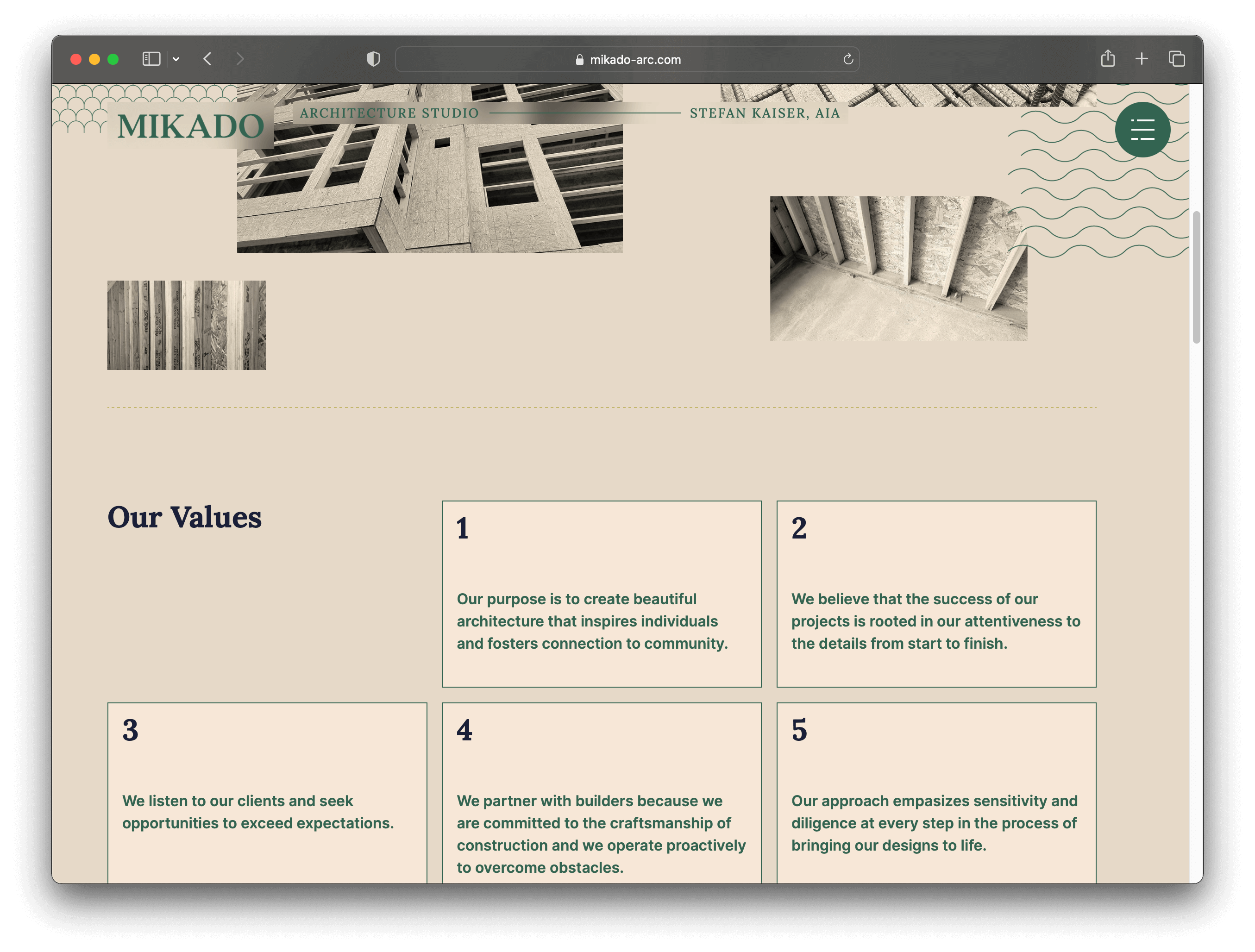Expand the sidebar tab group dropdown arrow
Image resolution: width=1255 pixels, height=952 pixels.
click(x=176, y=59)
